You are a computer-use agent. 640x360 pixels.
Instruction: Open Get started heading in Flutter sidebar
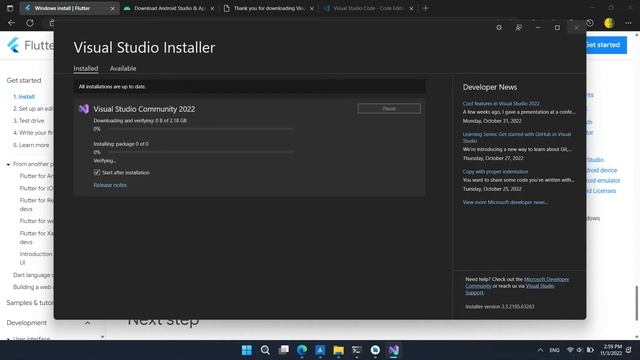(x=24, y=80)
